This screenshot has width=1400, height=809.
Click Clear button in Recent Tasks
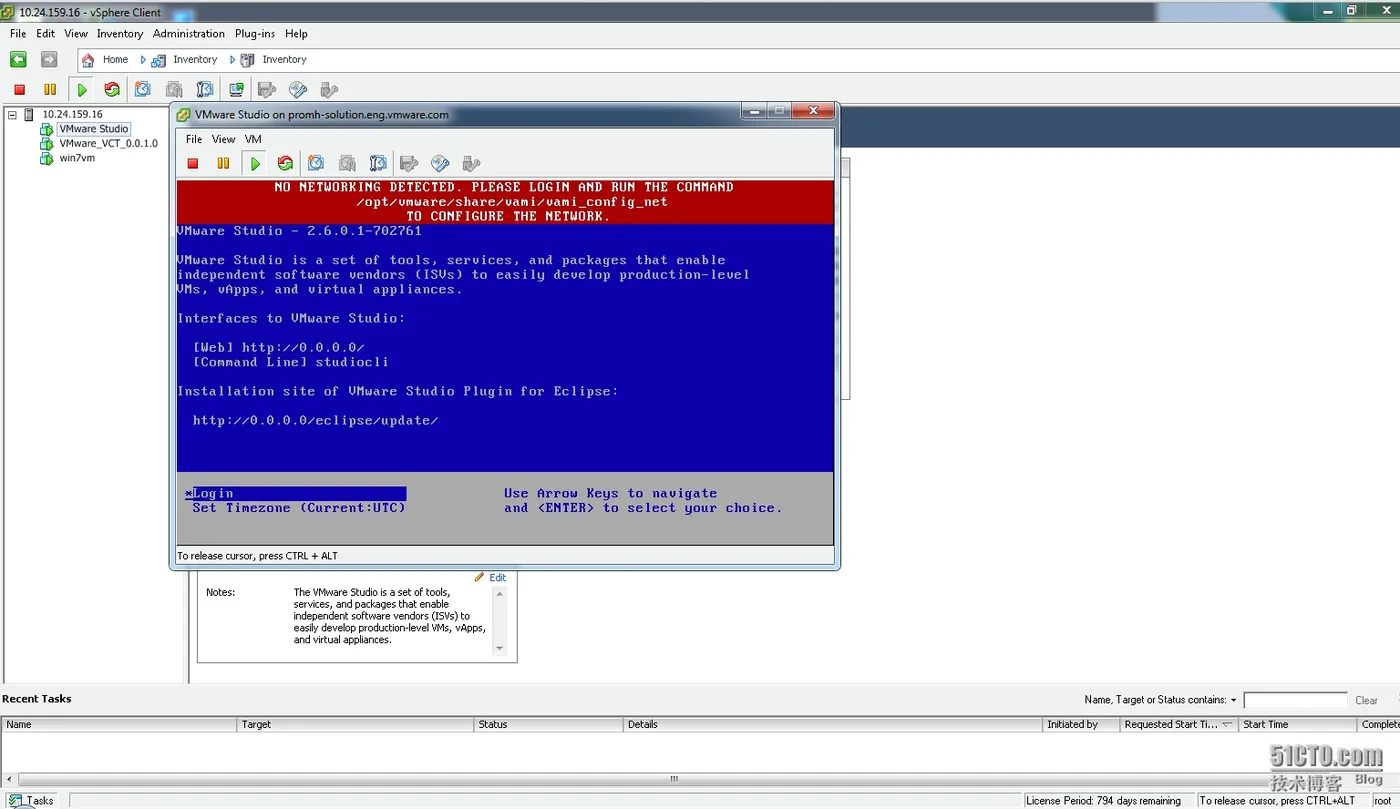click(x=1366, y=700)
